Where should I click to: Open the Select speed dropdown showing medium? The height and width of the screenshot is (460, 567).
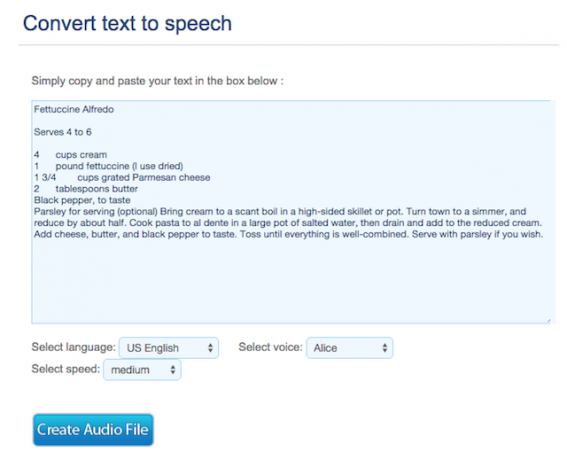[x=142, y=370]
